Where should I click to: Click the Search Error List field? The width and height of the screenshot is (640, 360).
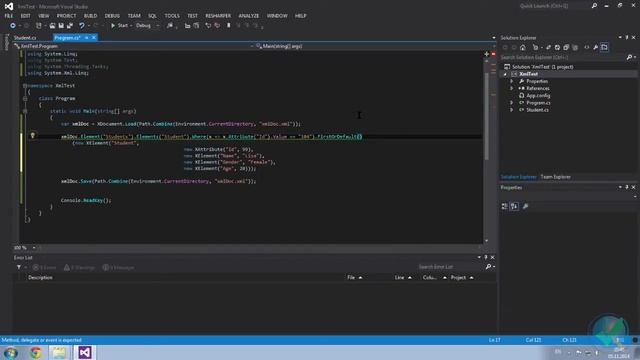(451, 267)
